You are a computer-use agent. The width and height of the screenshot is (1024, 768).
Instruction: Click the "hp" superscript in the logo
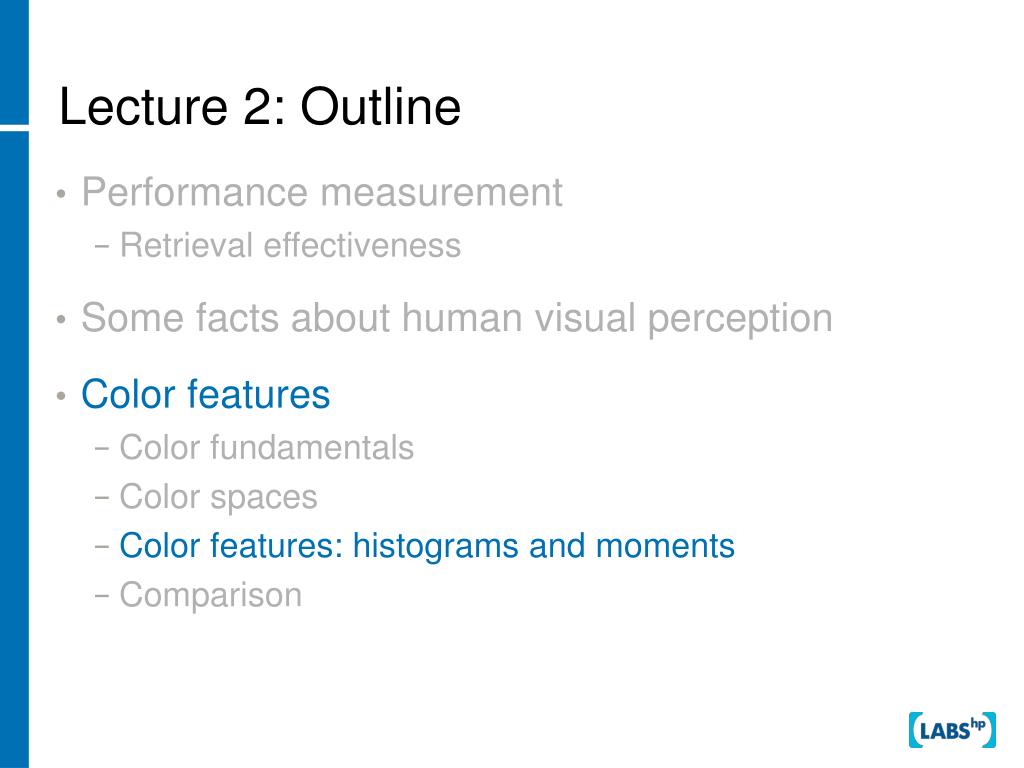pyautogui.click(x=978, y=723)
